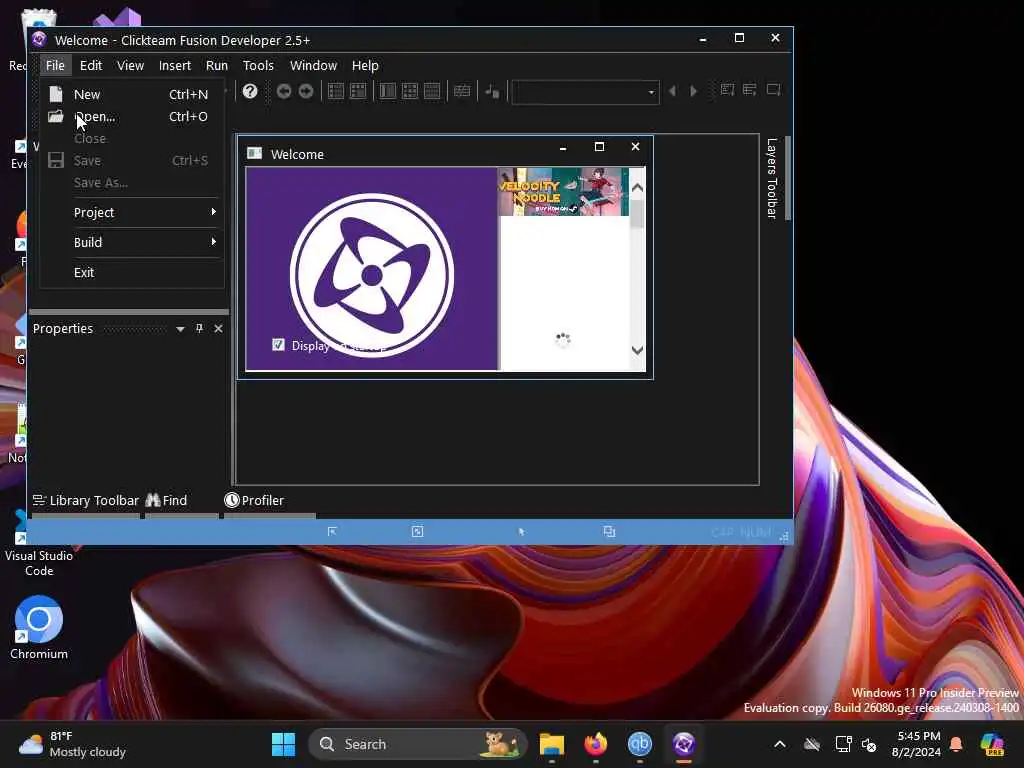Open the Event List Editor toolbar icon

tap(432, 91)
